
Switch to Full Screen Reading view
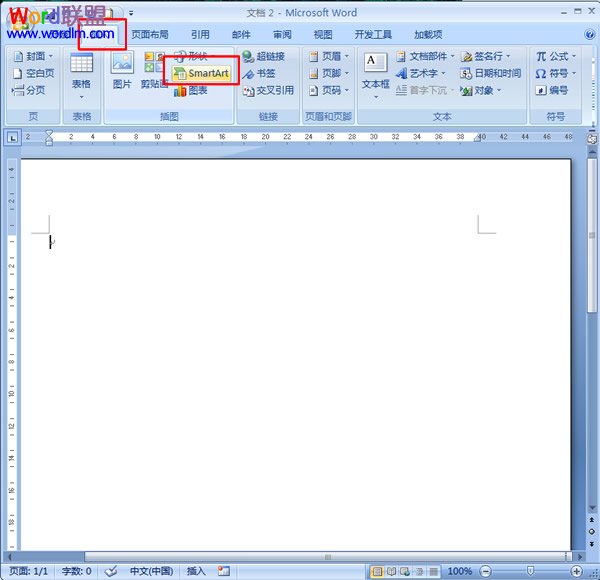(x=391, y=572)
